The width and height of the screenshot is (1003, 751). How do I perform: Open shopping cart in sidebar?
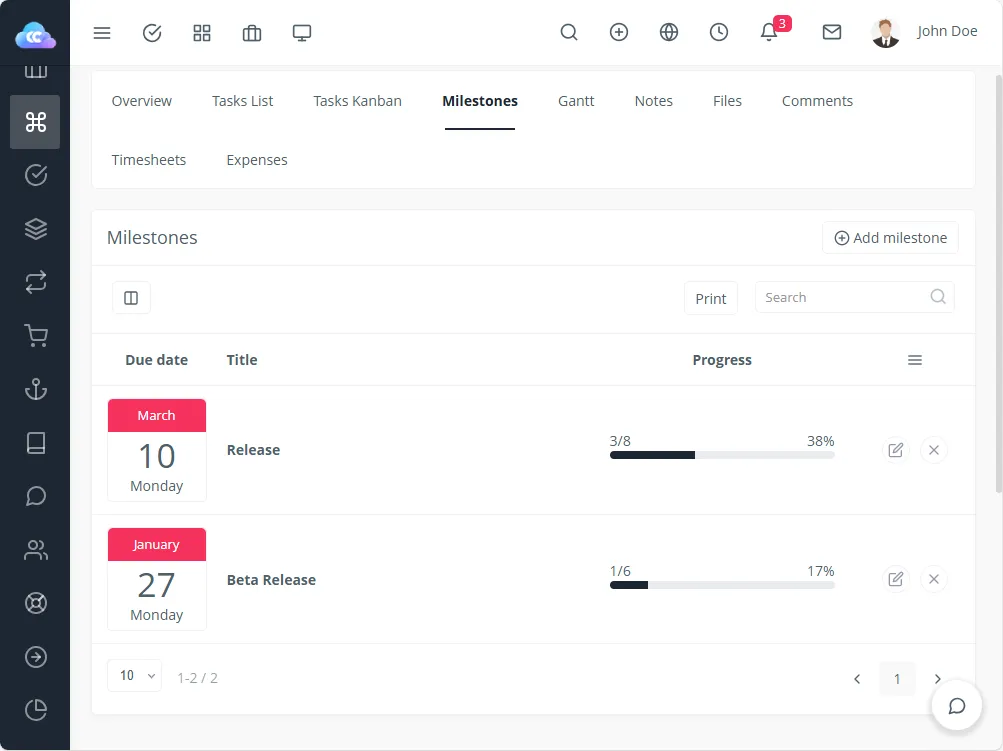[x=36, y=337]
